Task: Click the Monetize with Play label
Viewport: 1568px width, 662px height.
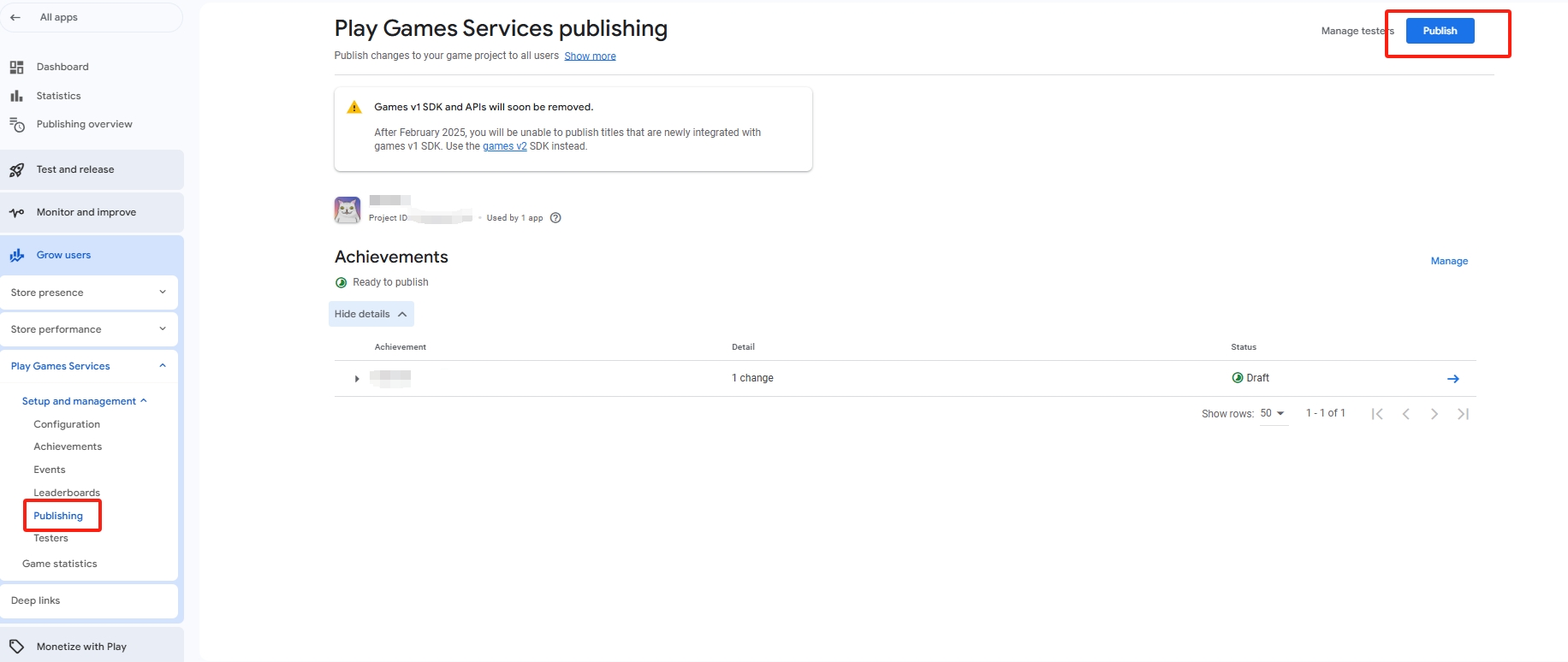Action: (81, 647)
